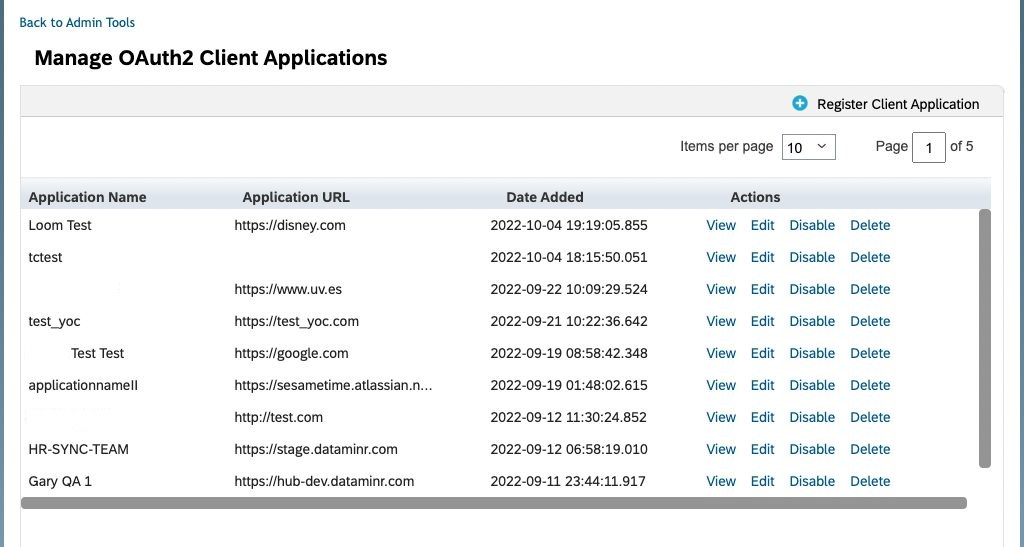View the Loom Test application

[x=721, y=225]
